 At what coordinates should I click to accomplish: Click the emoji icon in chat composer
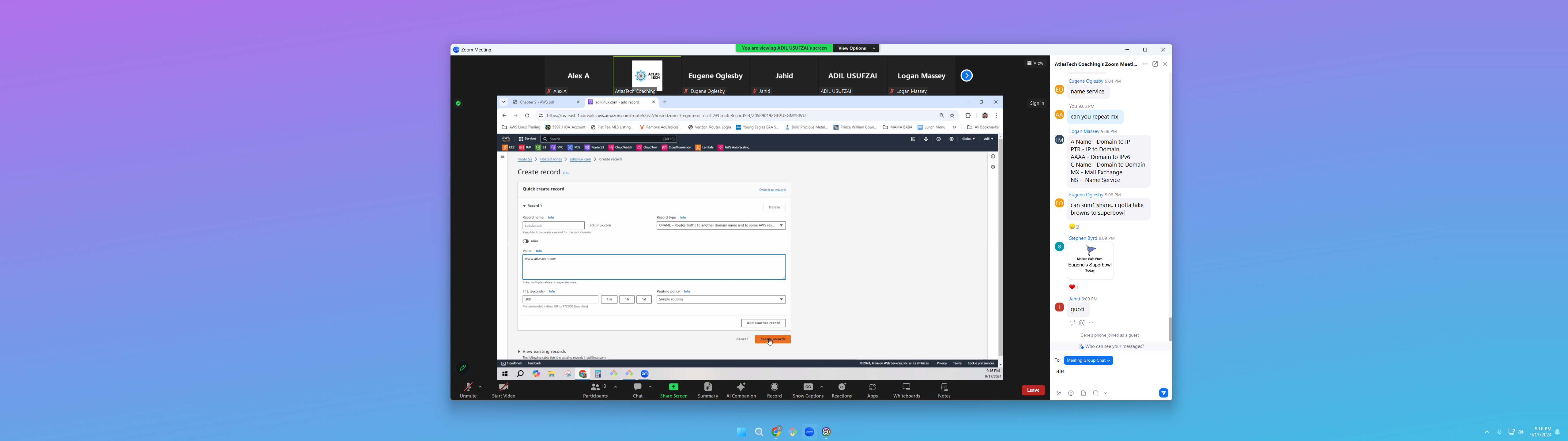click(1071, 394)
